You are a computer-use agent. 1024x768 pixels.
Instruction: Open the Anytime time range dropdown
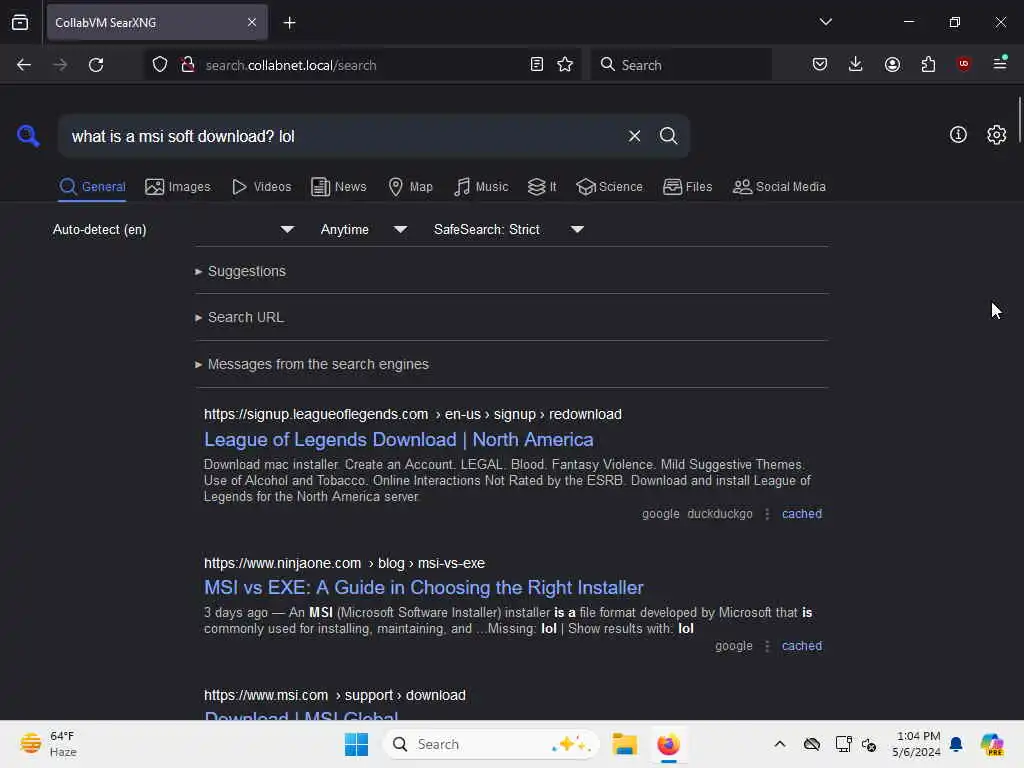point(364,229)
